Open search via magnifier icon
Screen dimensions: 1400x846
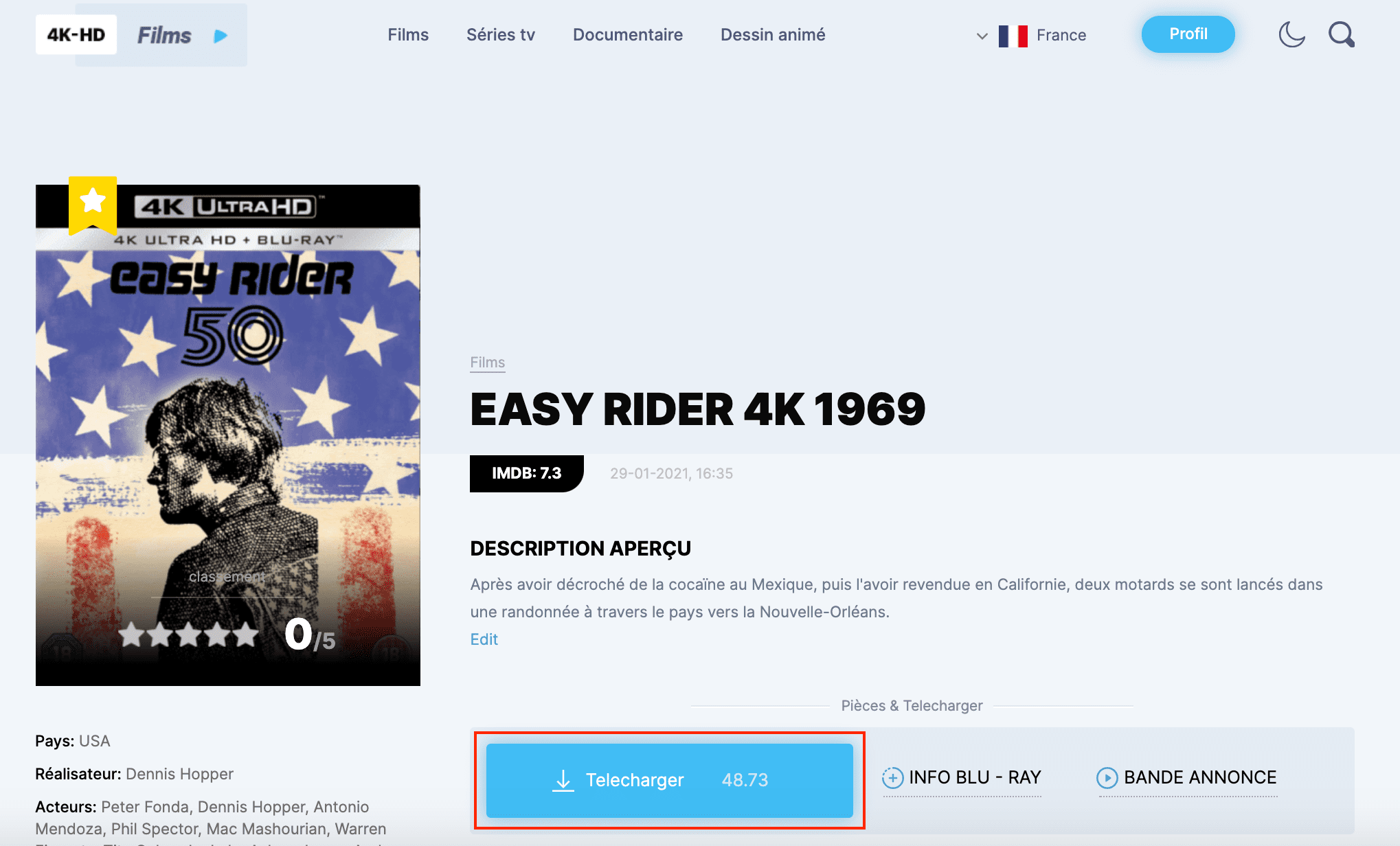click(x=1341, y=34)
